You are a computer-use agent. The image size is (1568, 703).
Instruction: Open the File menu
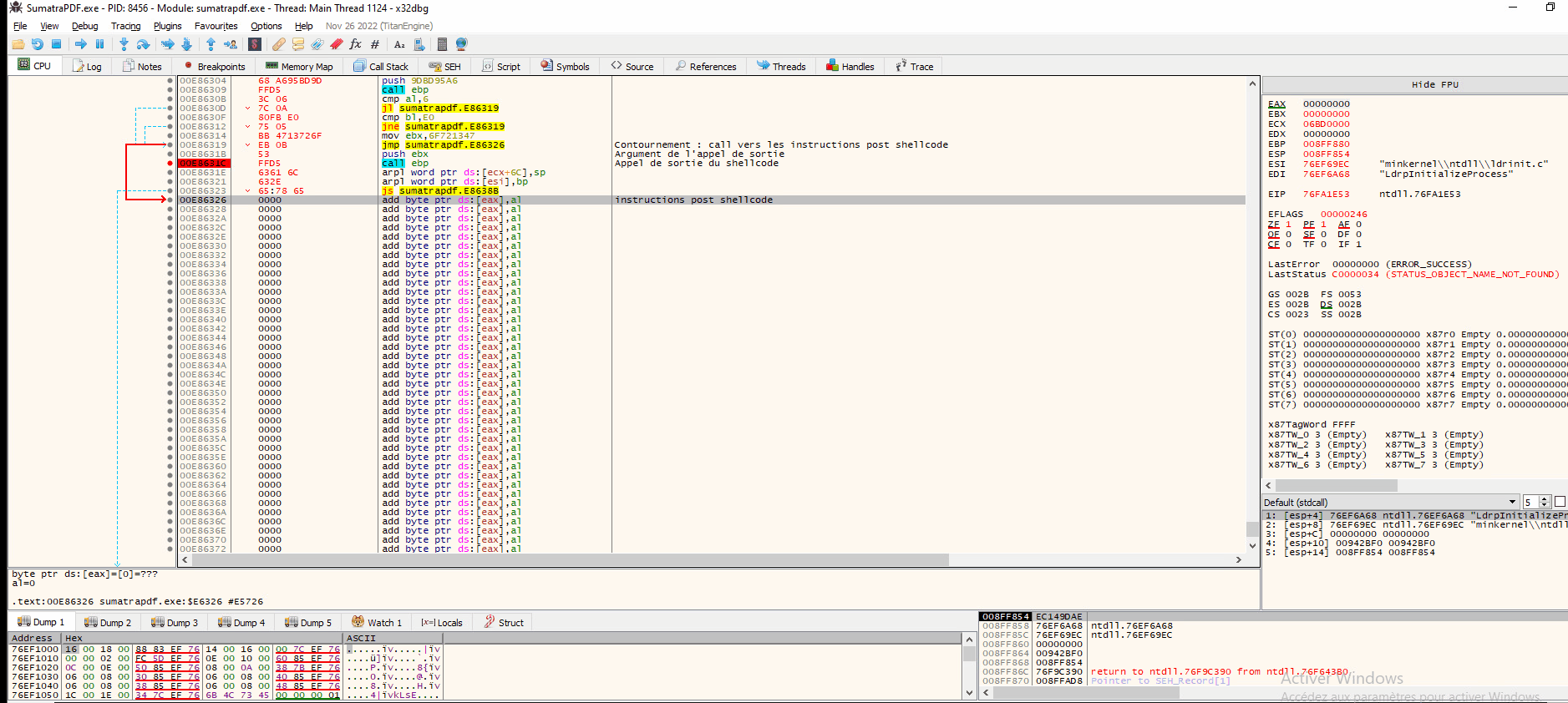20,26
